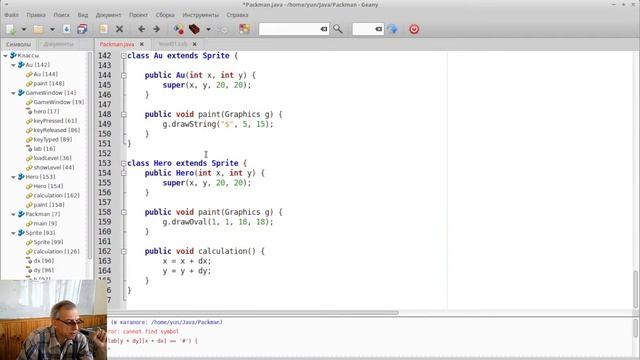Fold Hero constructor at line 154
Screen dimensions: 640x360
click(123, 173)
